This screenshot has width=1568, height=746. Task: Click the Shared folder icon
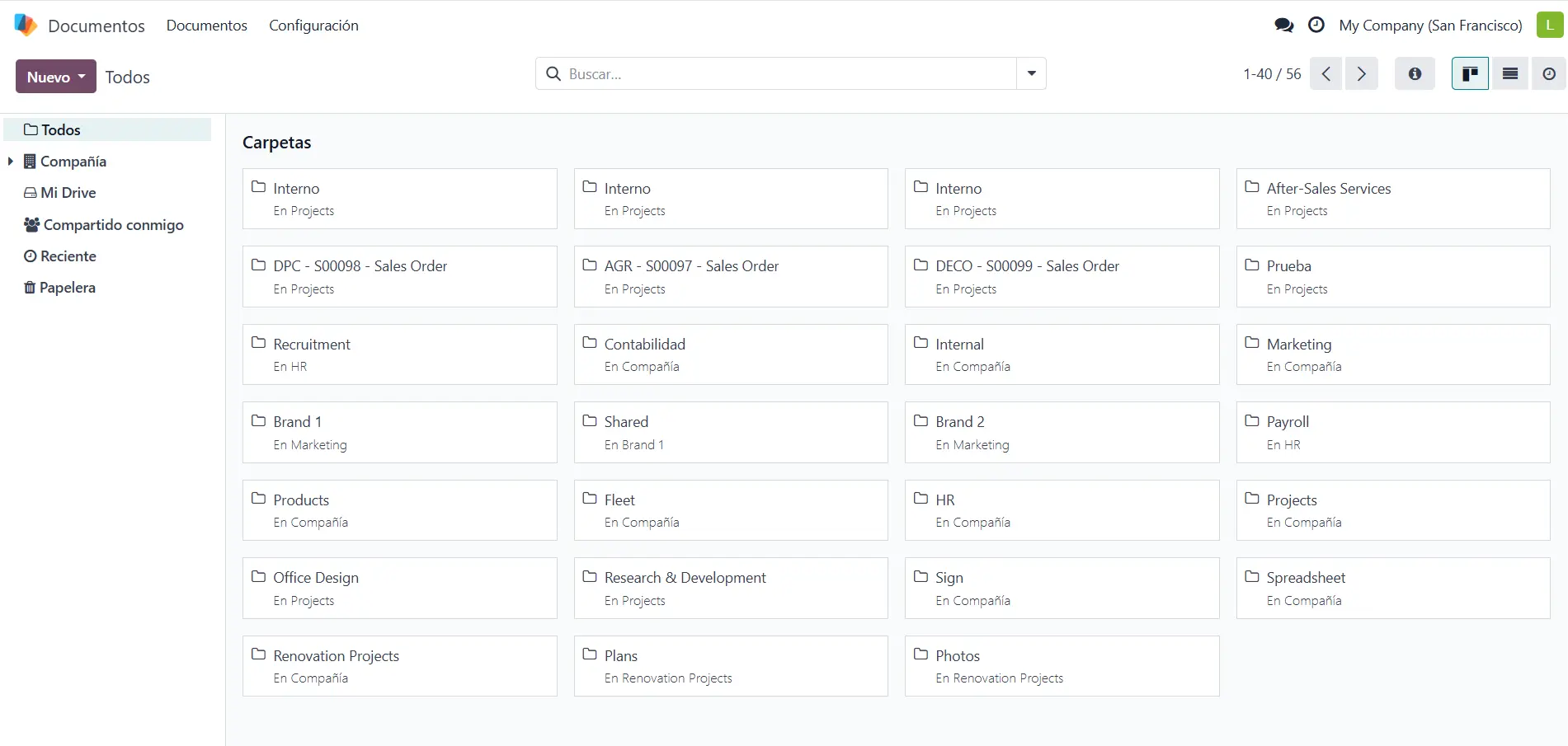[590, 420]
